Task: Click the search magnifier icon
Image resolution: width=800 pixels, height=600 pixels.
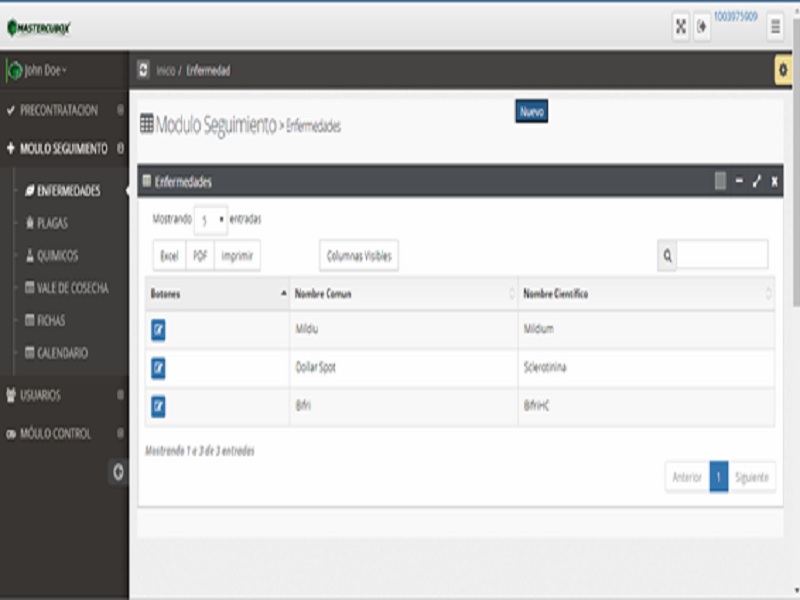Action: [667, 256]
